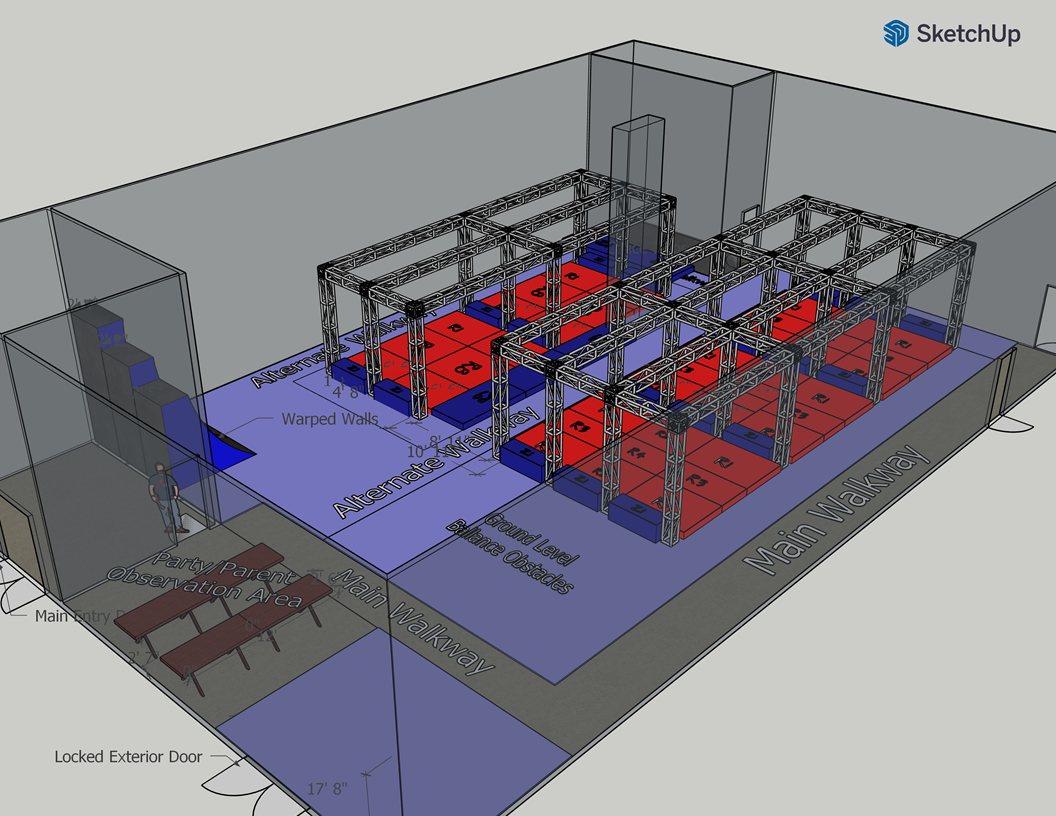Viewport: 1056px width, 816px height.
Task: Click the 17' 8" dimension text
Action: [327, 788]
